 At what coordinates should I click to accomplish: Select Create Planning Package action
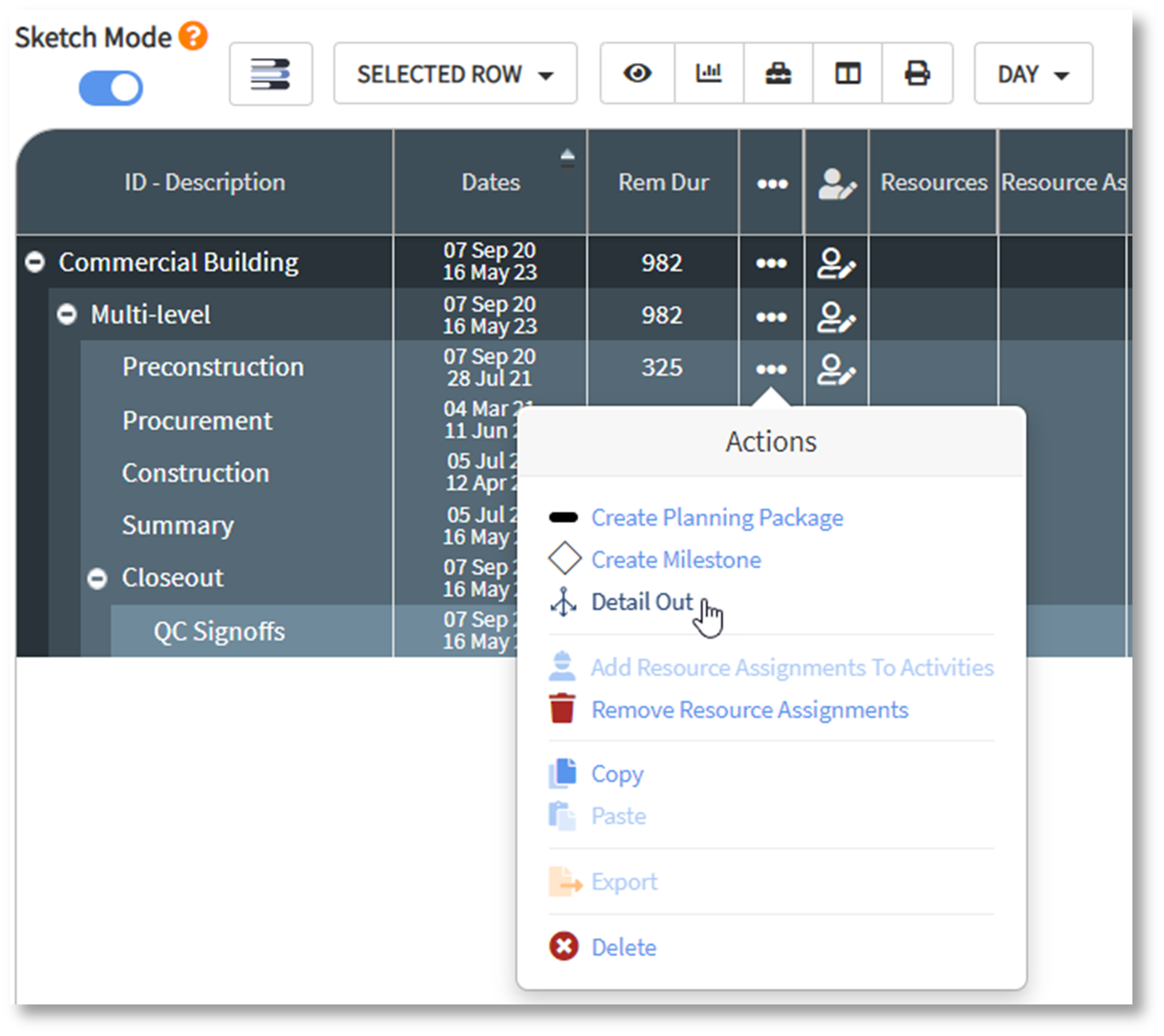[716, 517]
